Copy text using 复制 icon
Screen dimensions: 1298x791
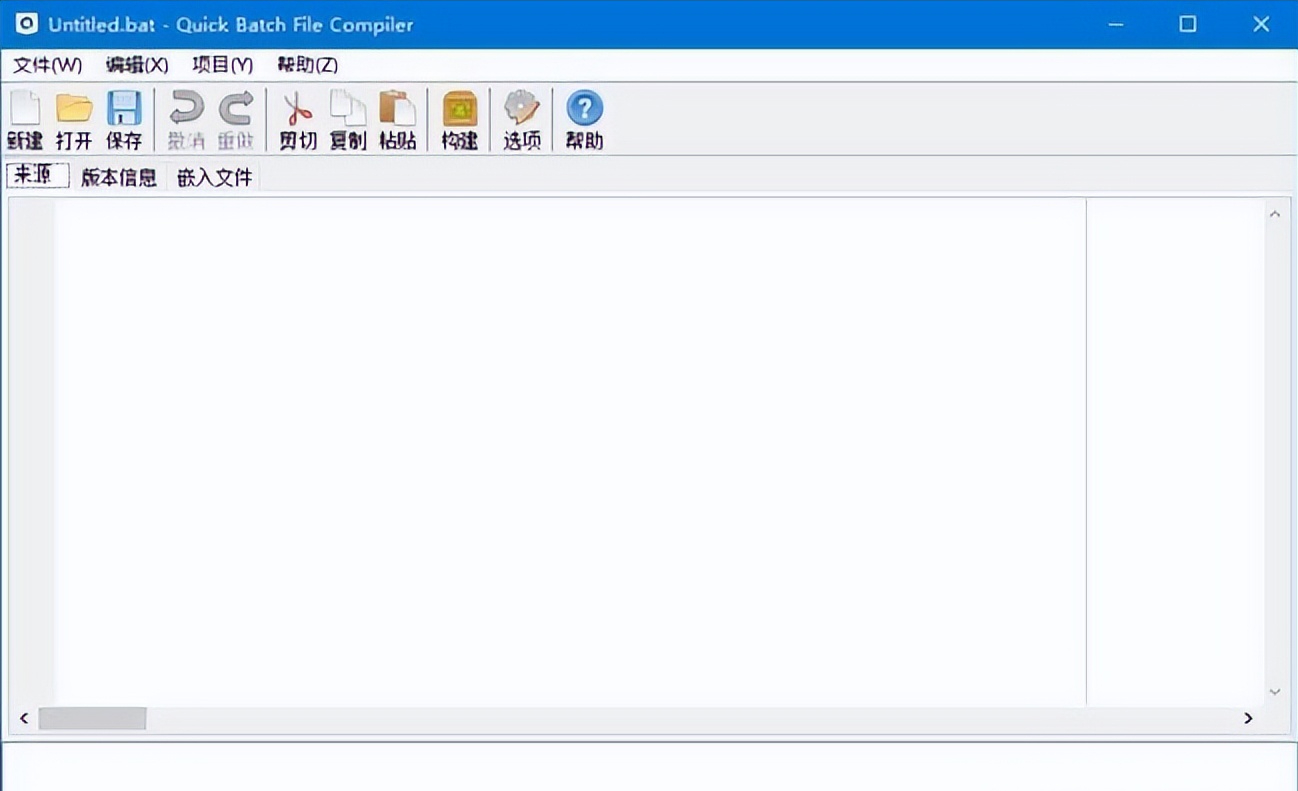click(x=347, y=115)
